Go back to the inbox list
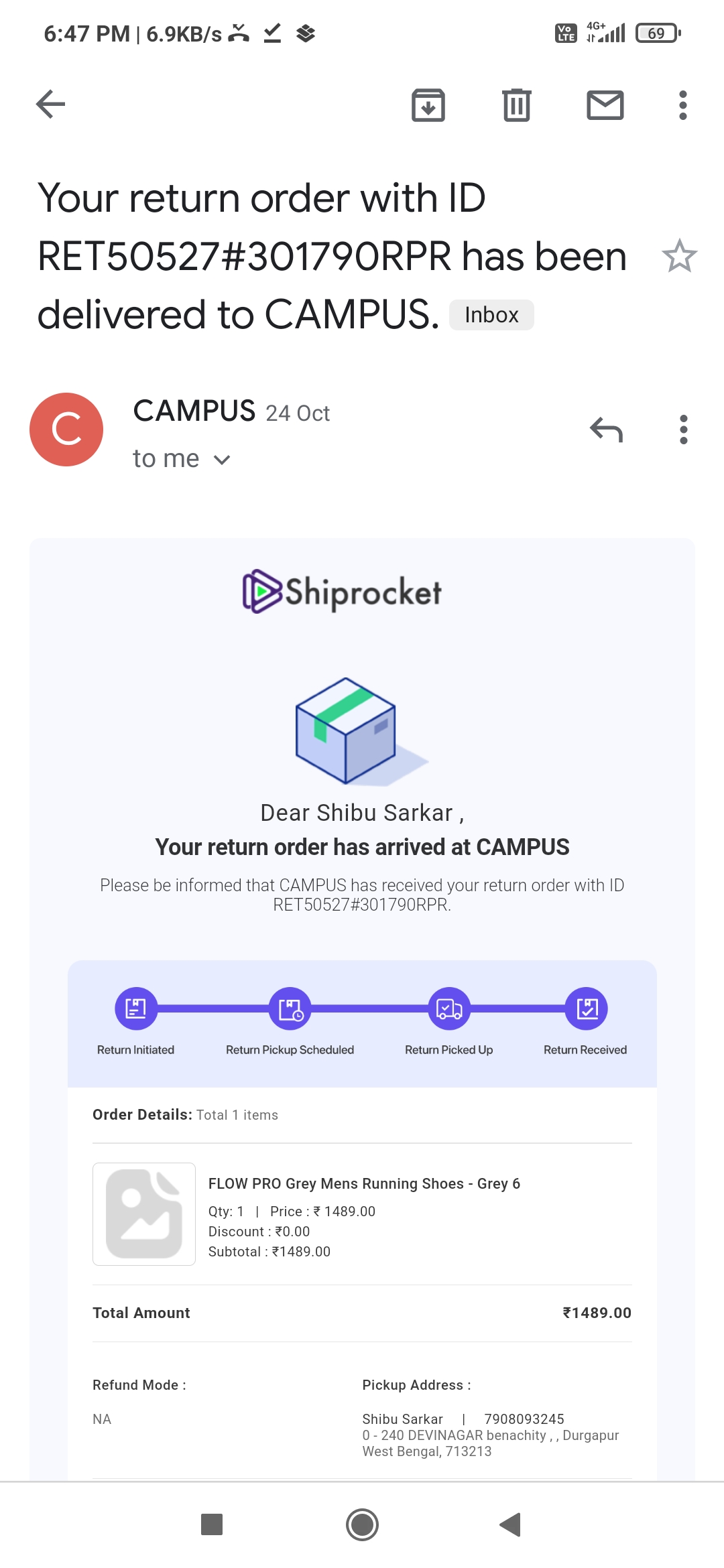This screenshot has width=724, height=1568. pos(51,105)
